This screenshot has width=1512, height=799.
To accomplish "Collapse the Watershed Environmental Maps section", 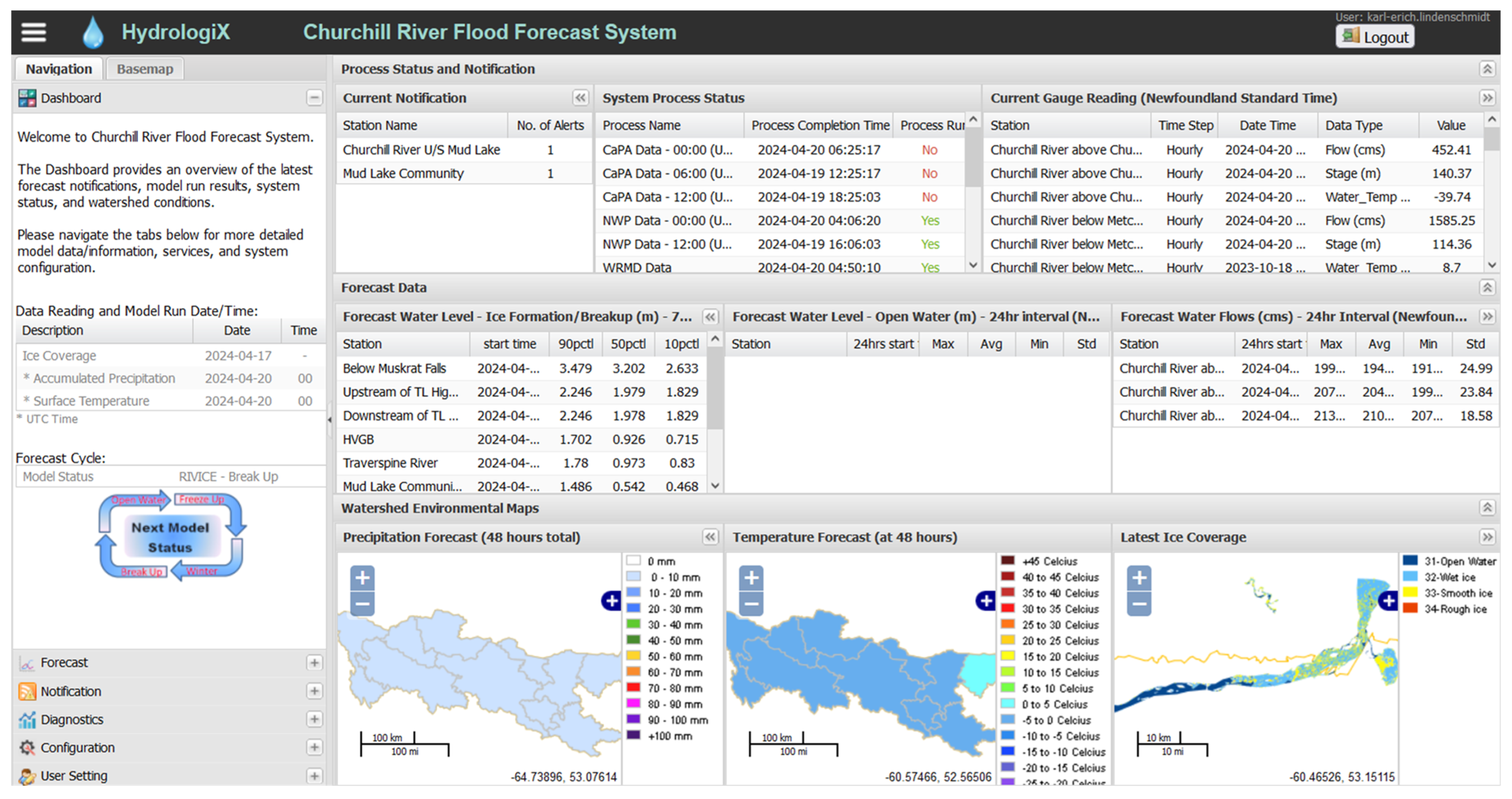I will (x=1487, y=508).
